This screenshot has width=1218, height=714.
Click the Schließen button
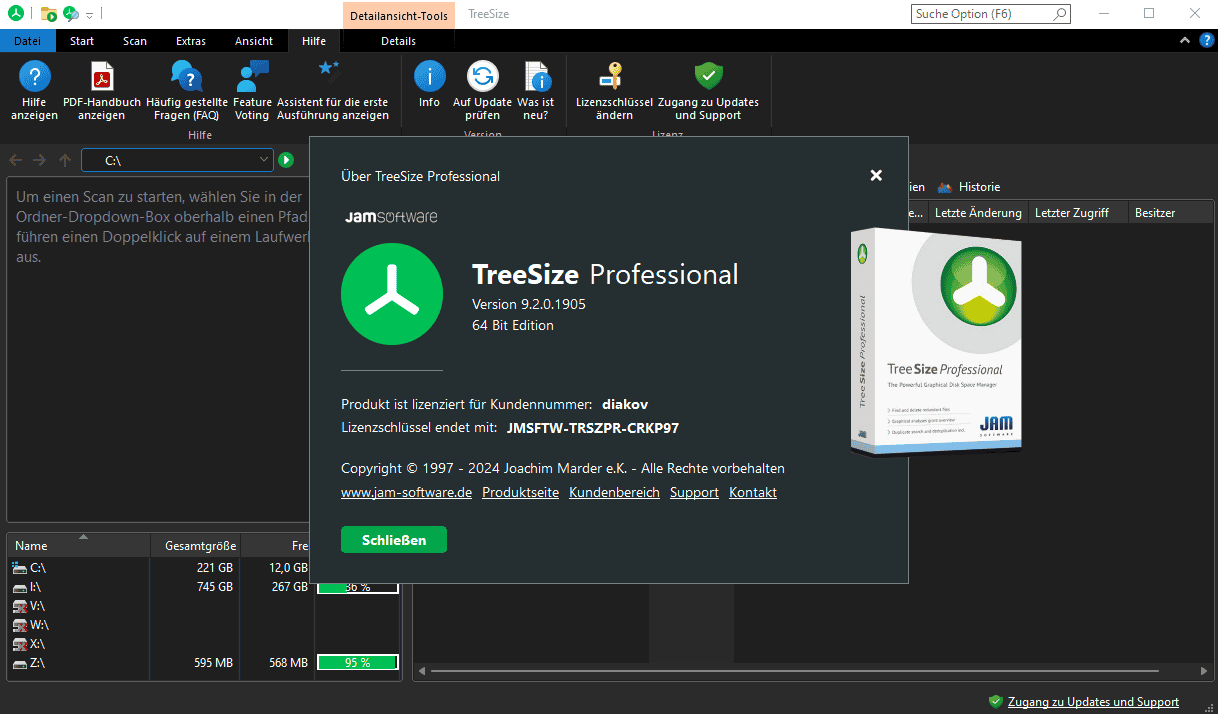click(x=394, y=540)
